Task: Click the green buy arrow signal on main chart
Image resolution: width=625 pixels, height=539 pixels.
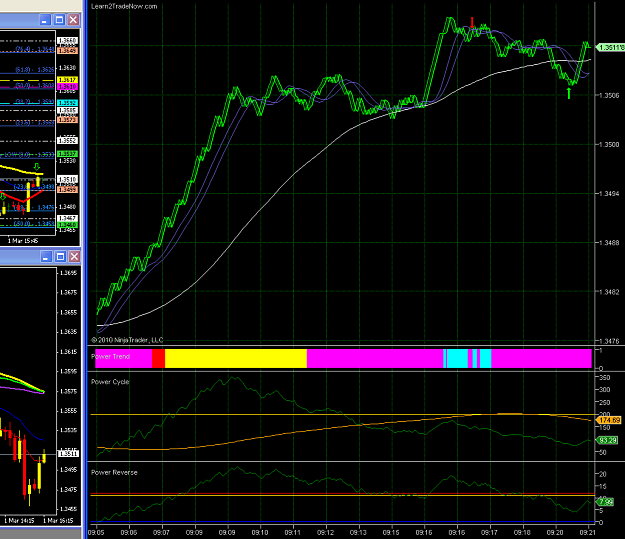Action: tap(569, 93)
